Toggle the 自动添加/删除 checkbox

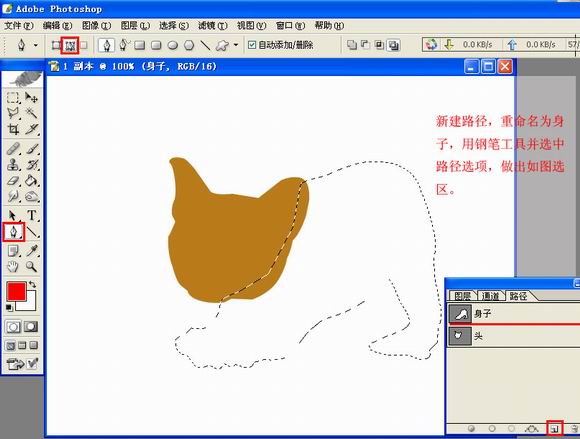point(252,45)
